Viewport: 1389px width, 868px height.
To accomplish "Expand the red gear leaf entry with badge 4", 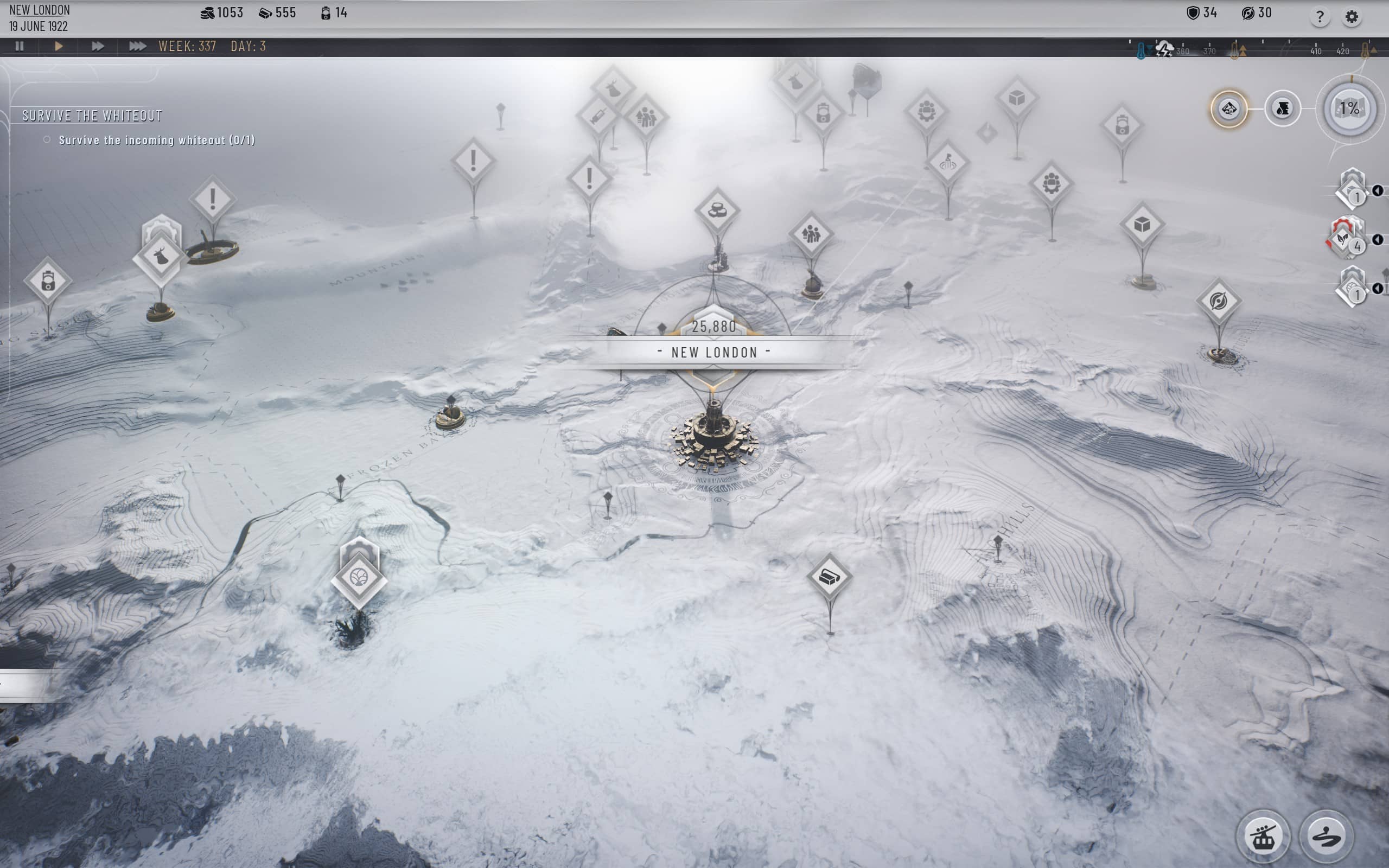I will coord(1378,239).
